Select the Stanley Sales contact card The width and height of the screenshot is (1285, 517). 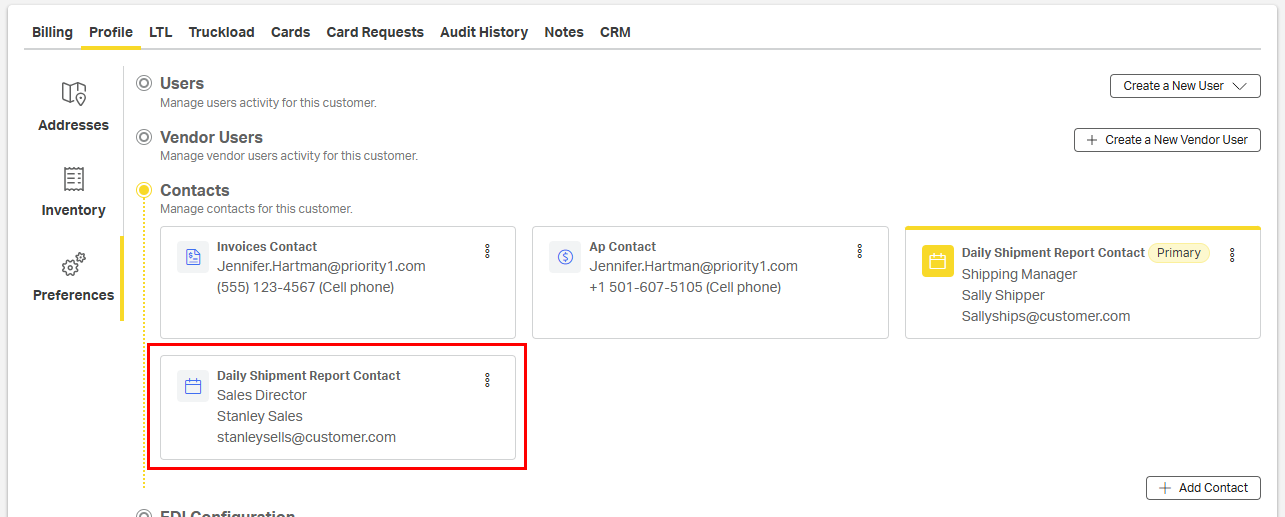click(x=338, y=420)
